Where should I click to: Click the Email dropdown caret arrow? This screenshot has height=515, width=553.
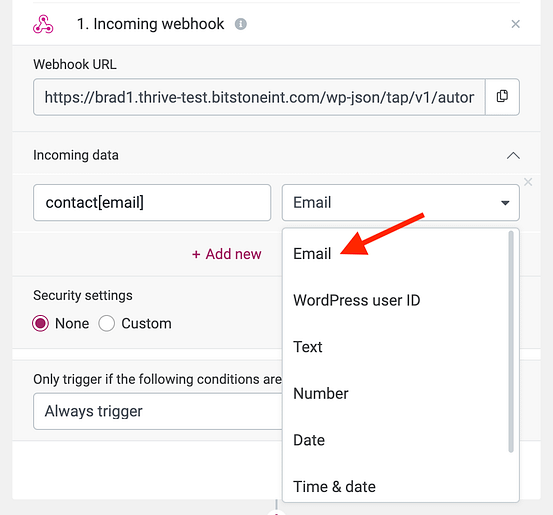505,203
